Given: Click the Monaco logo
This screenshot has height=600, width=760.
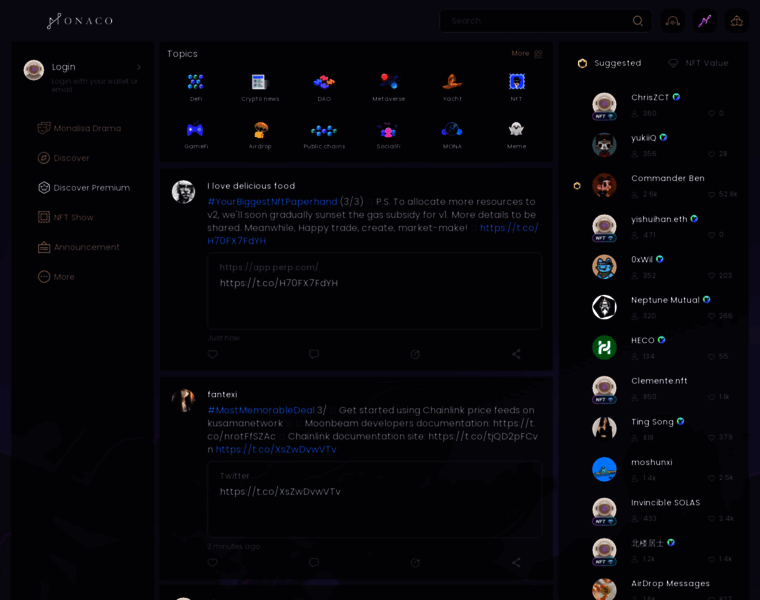Looking at the screenshot, I should click(80, 21).
